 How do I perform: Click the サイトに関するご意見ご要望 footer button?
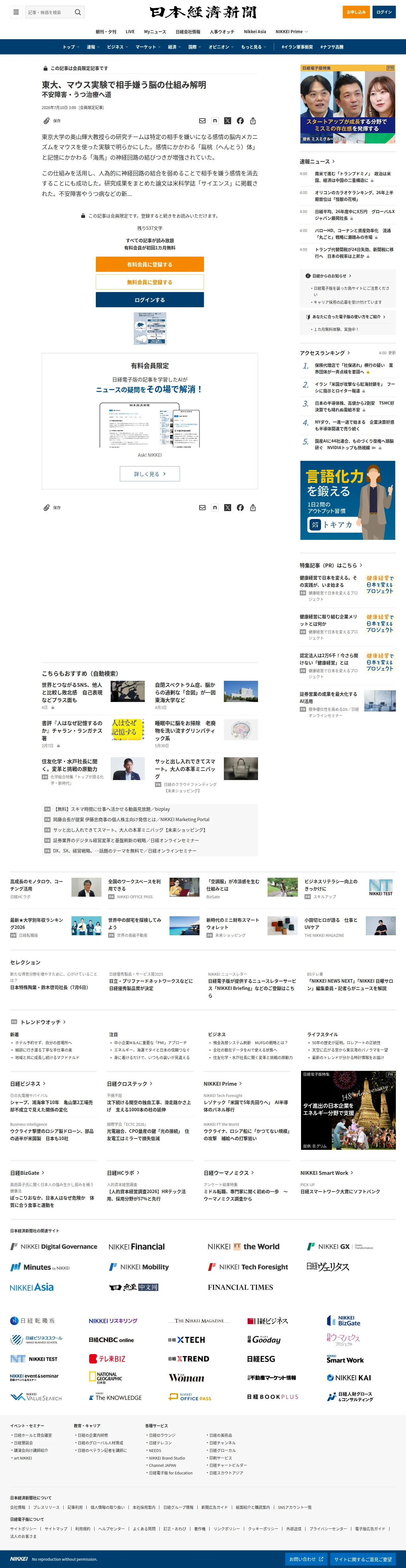point(363,1559)
